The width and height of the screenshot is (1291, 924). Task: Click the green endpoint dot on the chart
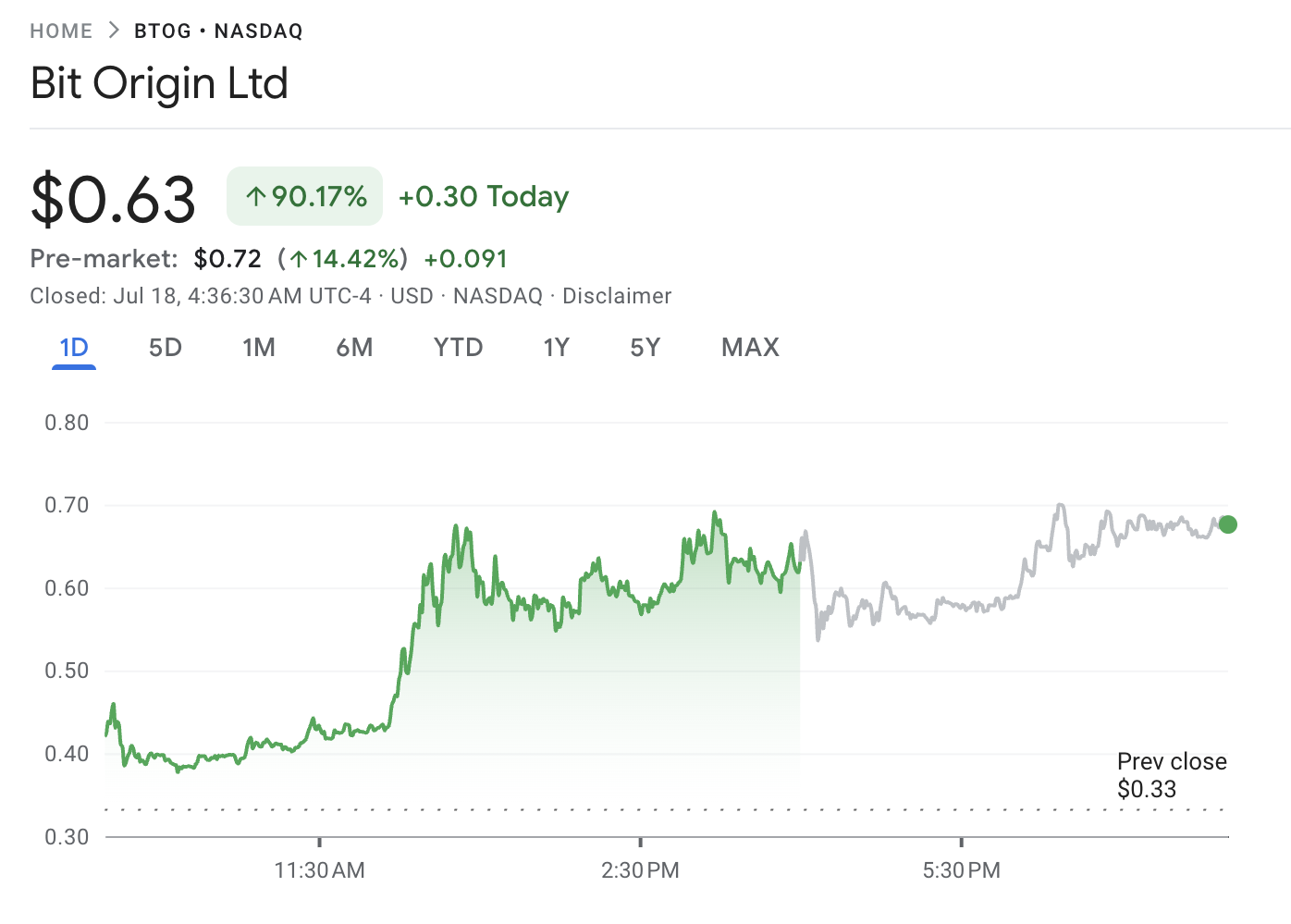tap(1227, 524)
